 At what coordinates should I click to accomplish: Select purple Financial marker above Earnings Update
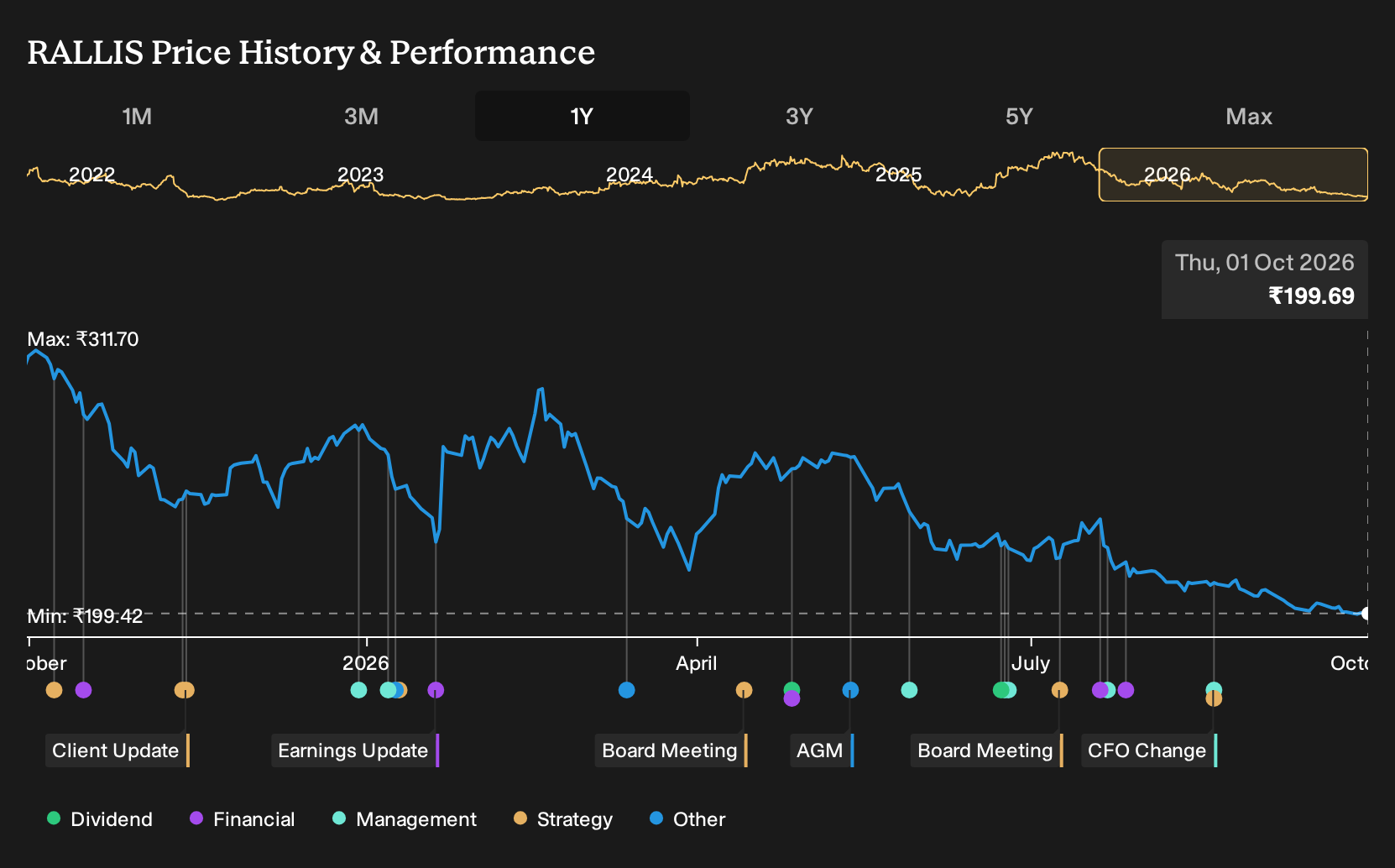[x=436, y=690]
